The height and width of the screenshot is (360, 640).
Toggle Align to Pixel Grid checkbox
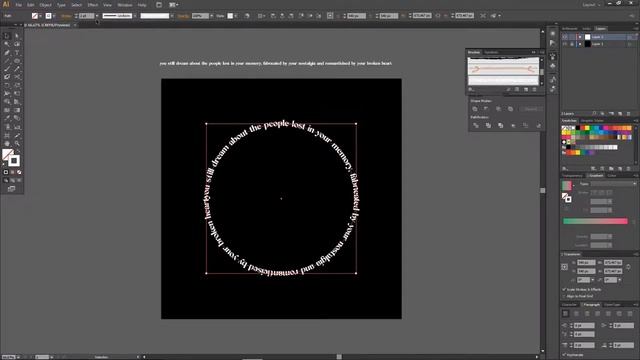tap(564, 296)
